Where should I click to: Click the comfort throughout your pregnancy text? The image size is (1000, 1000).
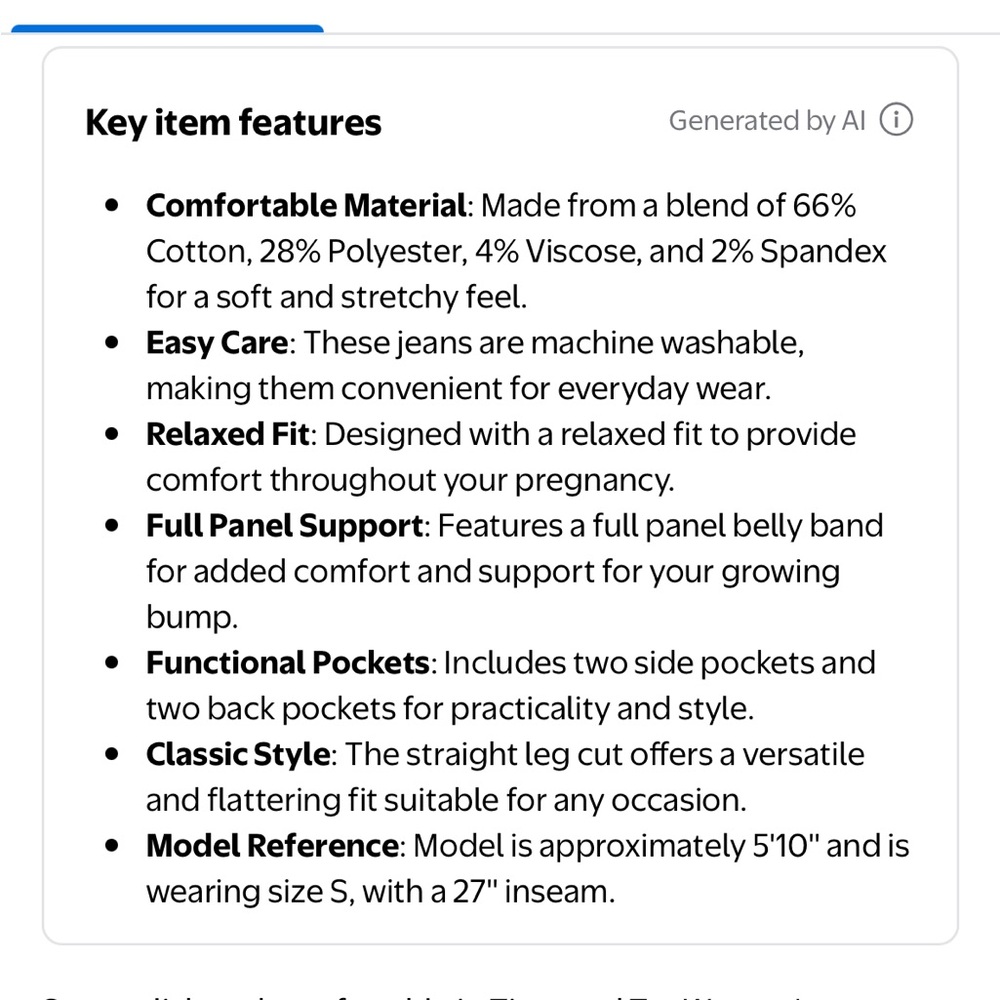point(409,480)
